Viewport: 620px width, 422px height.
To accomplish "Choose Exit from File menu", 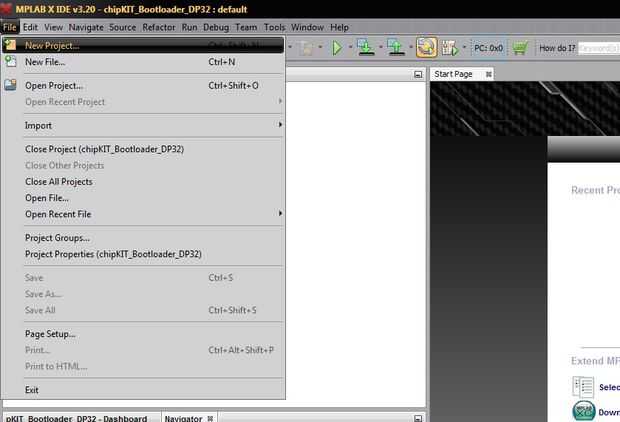I will [143, 390].
